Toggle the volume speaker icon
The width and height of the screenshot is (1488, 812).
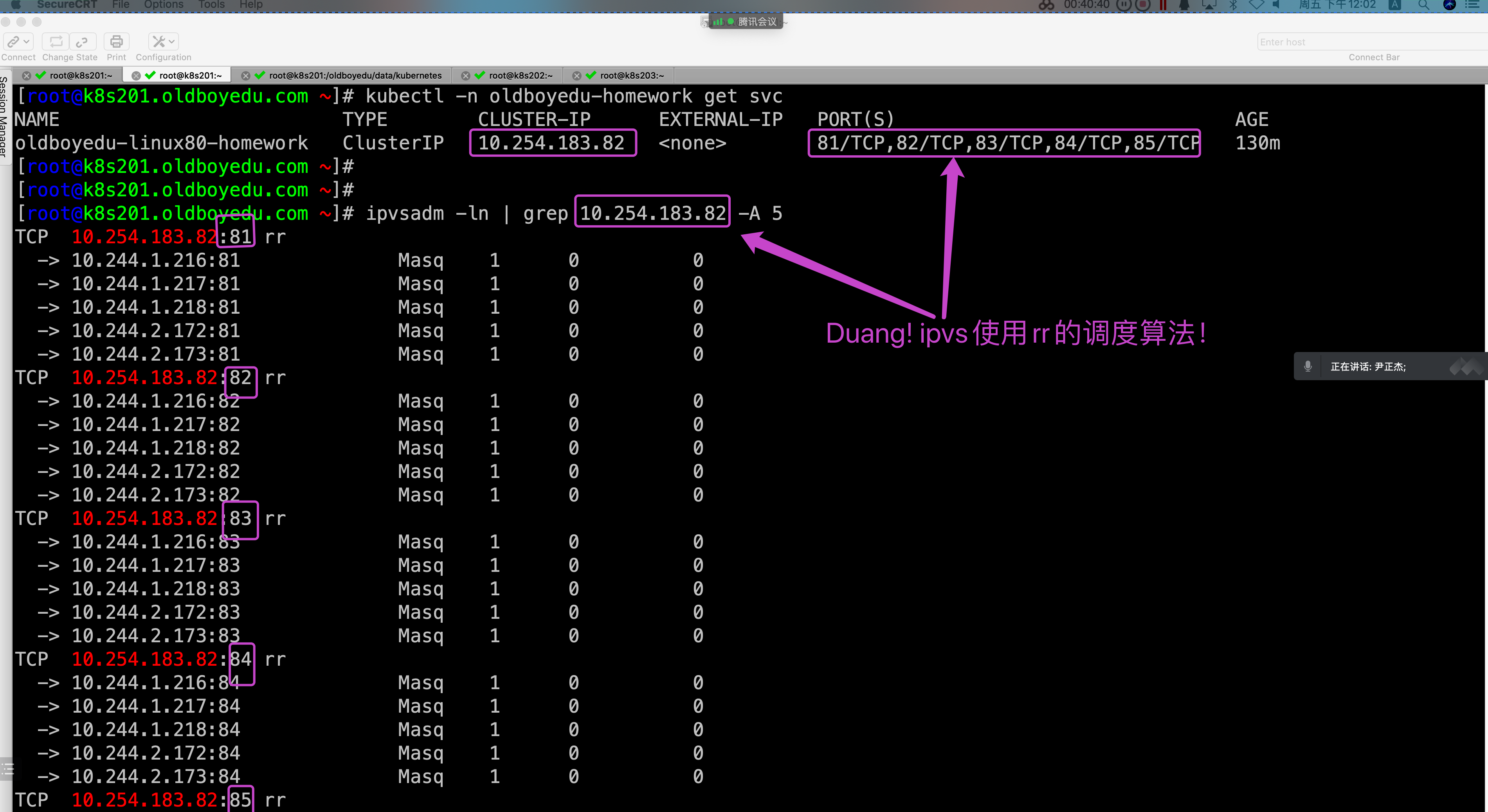pos(1277,5)
